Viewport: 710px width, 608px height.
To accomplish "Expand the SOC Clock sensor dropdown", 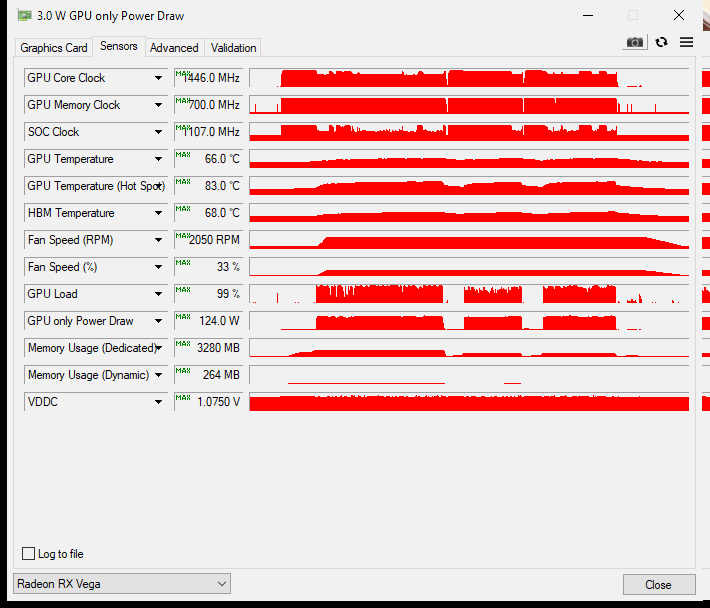I will point(158,132).
